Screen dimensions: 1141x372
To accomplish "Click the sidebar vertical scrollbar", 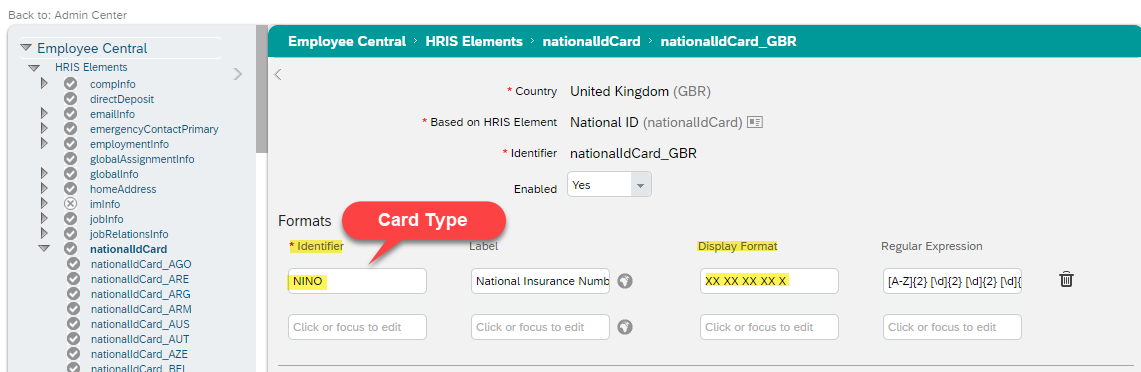I will [262, 88].
